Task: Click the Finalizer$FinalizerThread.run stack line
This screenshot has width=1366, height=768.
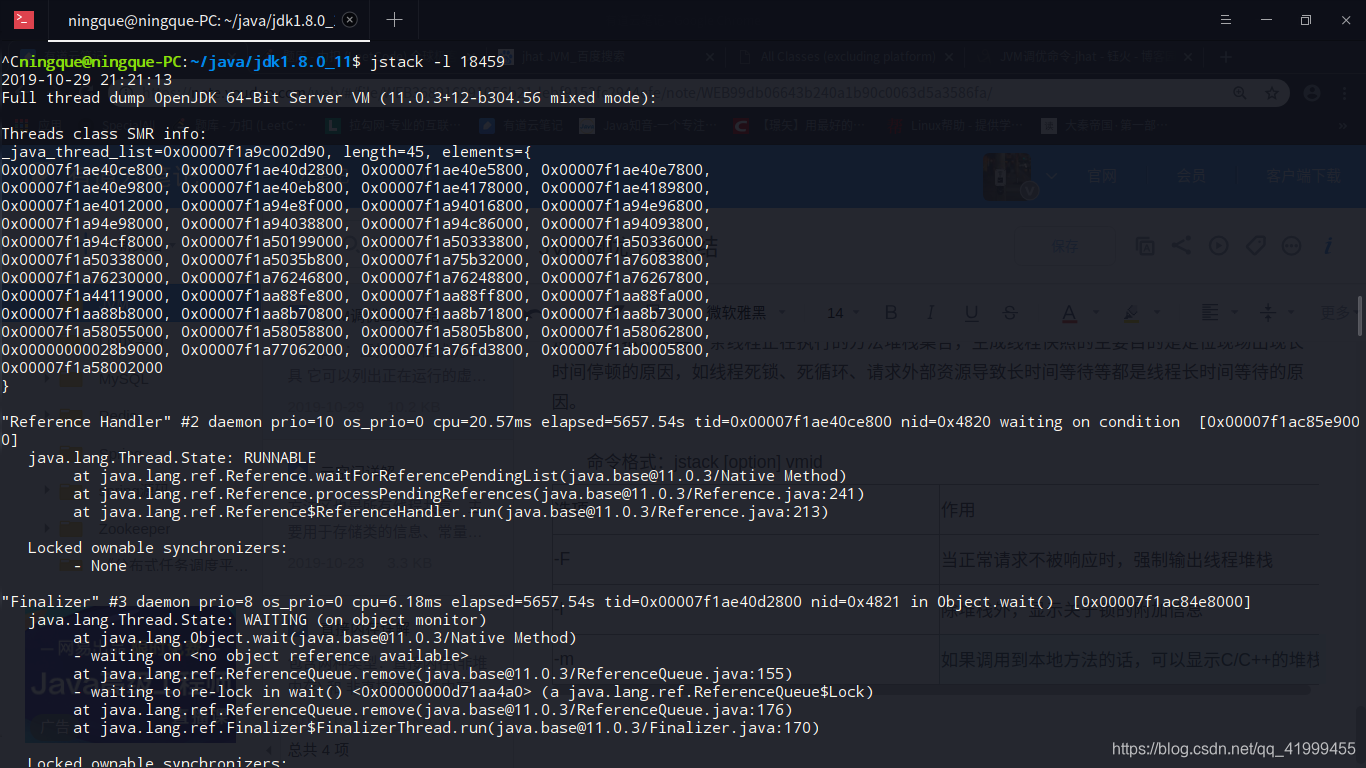Action: pyautogui.click(x=446, y=728)
